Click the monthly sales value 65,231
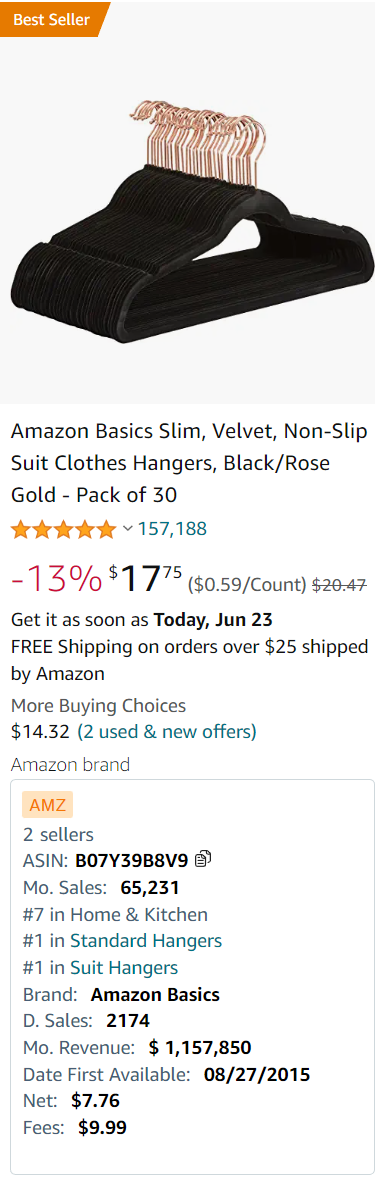The height and width of the screenshot is (1179, 375). [150, 888]
